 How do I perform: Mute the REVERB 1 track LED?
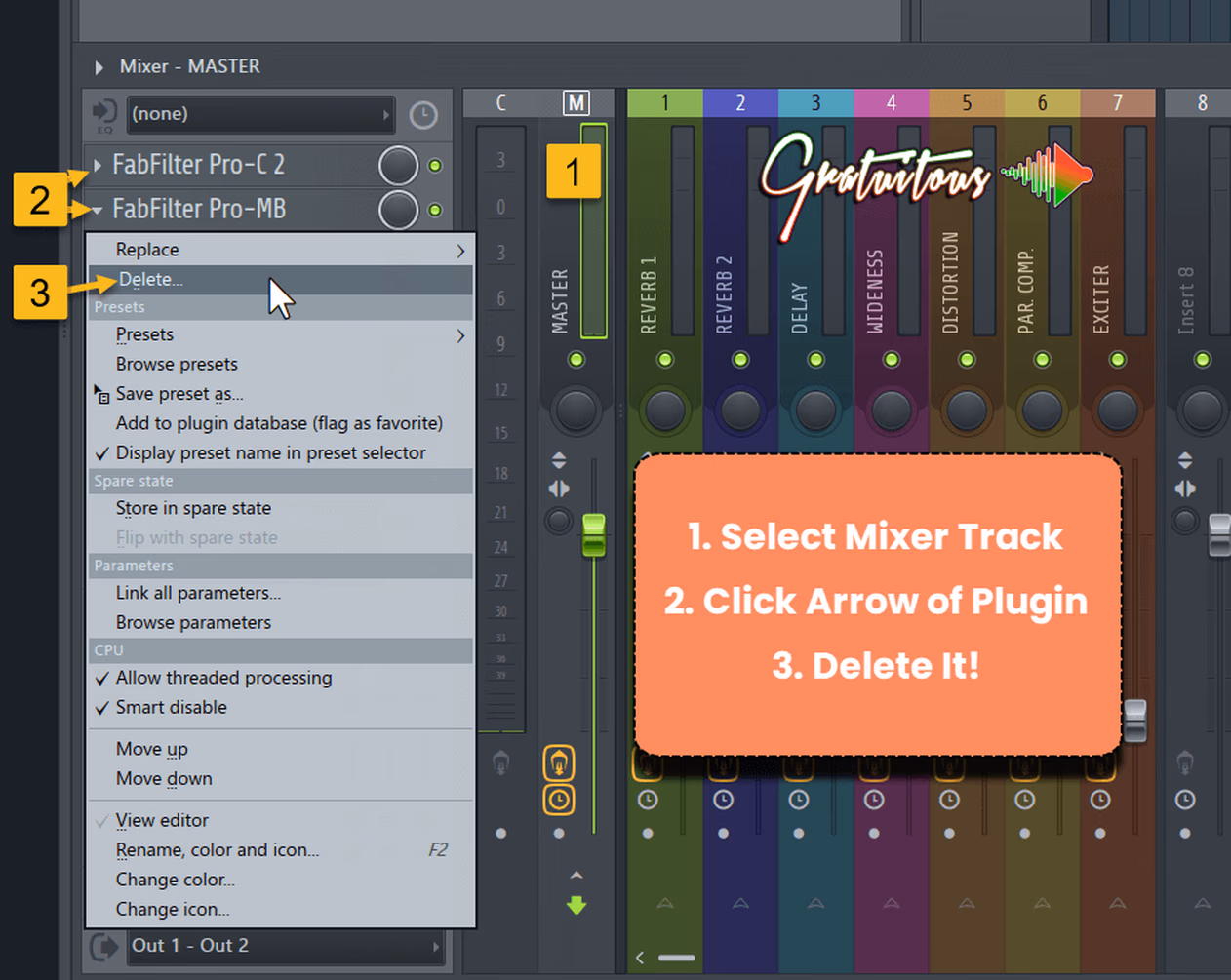pos(665,360)
